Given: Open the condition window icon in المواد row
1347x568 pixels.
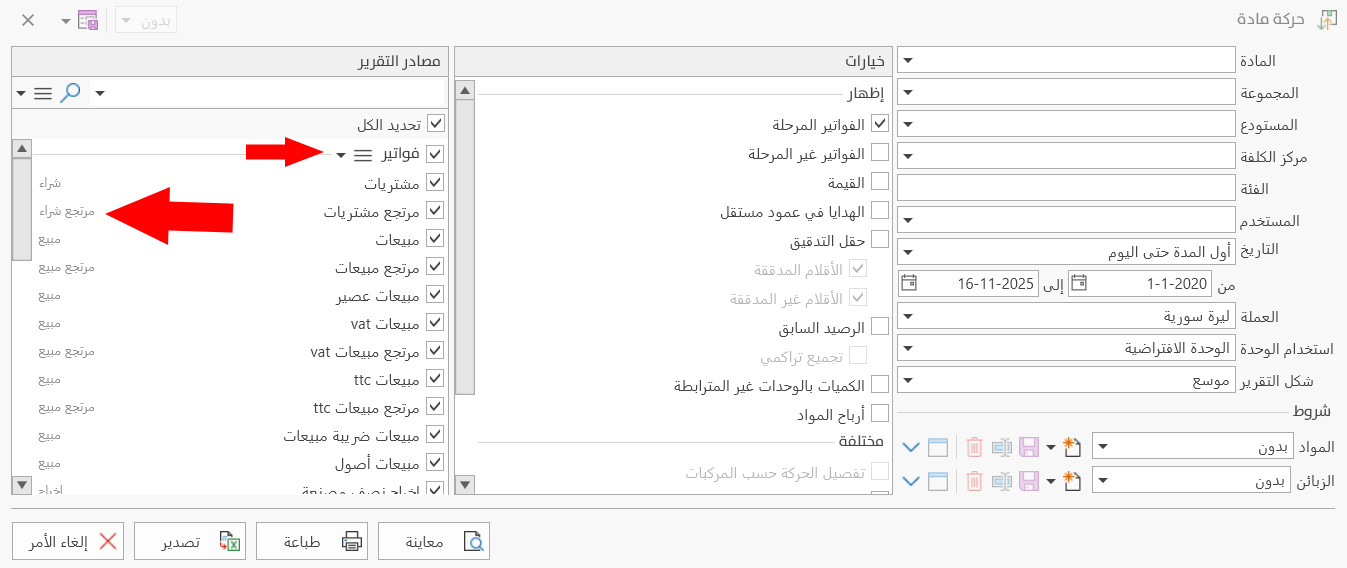Looking at the screenshot, I should 938,447.
